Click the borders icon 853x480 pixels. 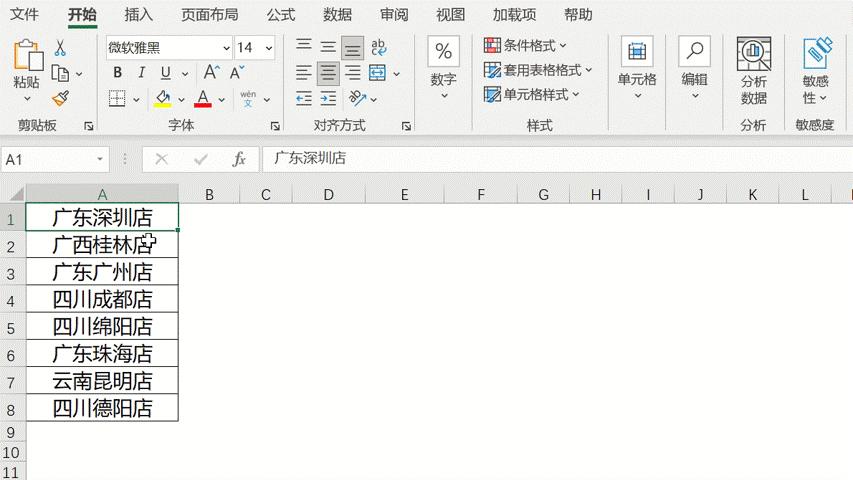tap(117, 99)
